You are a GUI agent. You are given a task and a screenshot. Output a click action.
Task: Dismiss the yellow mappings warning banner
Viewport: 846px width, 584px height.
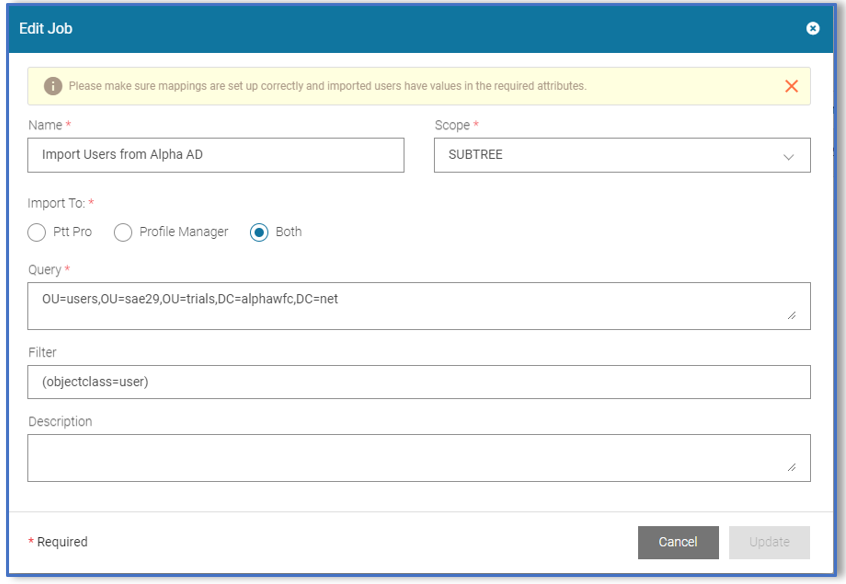tap(791, 86)
